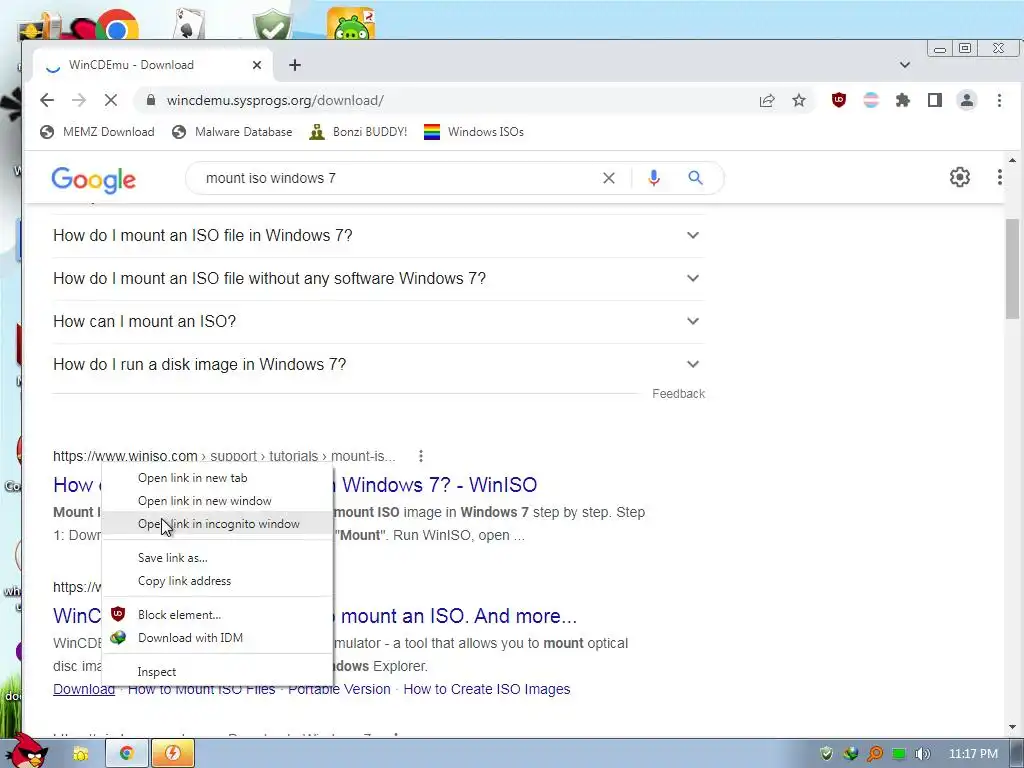Open the Malware Database bookmark

coord(232,132)
